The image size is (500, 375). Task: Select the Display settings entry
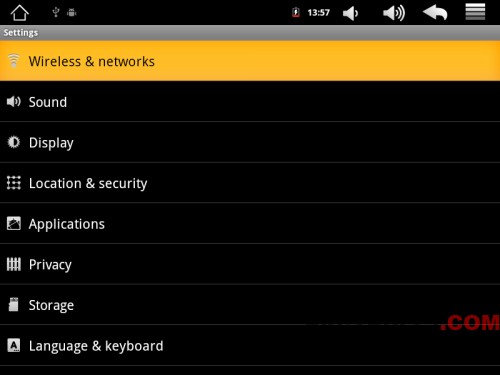pos(250,142)
